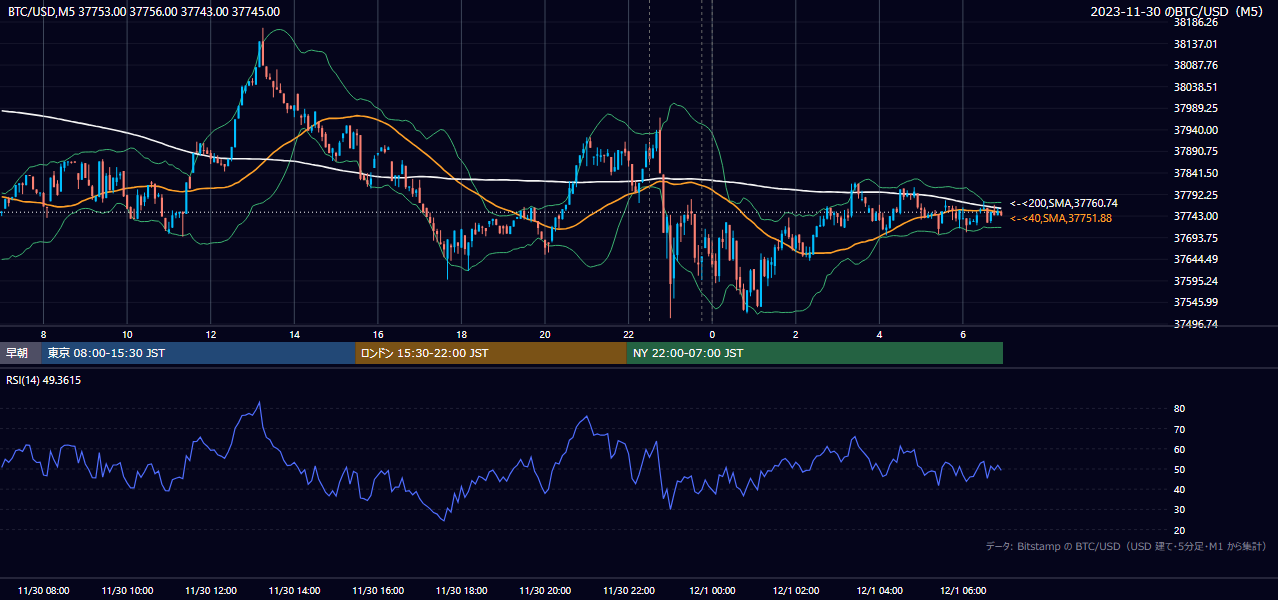Click the RSI 60 level label
The width and height of the screenshot is (1278, 600).
[1180, 449]
